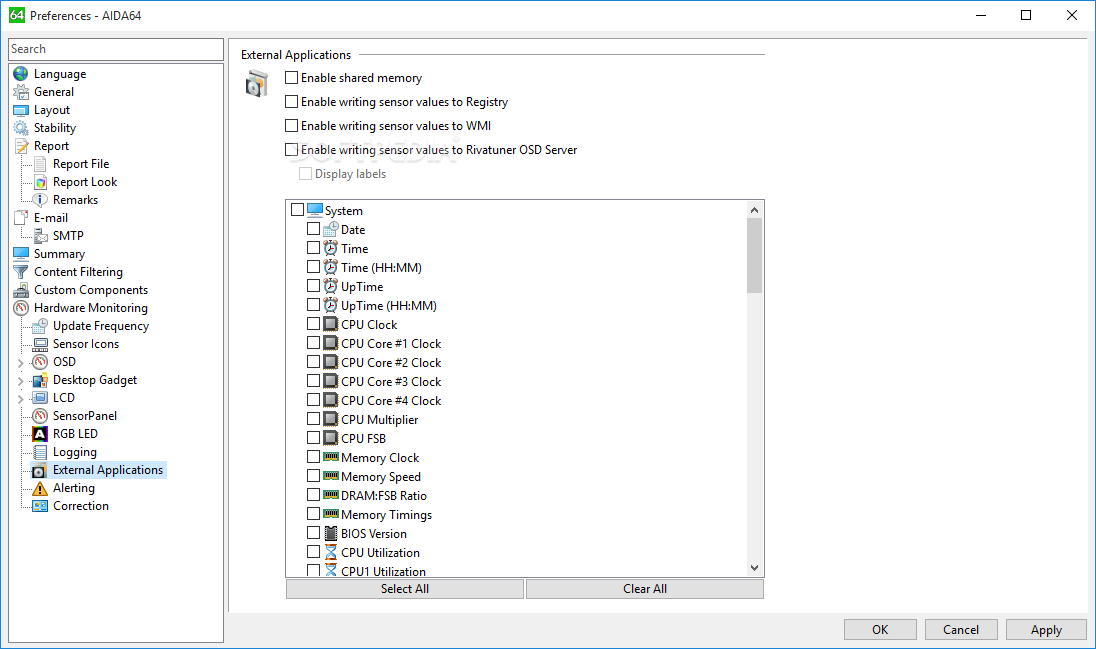Click the Alerting warning triangle icon

click(x=41, y=488)
